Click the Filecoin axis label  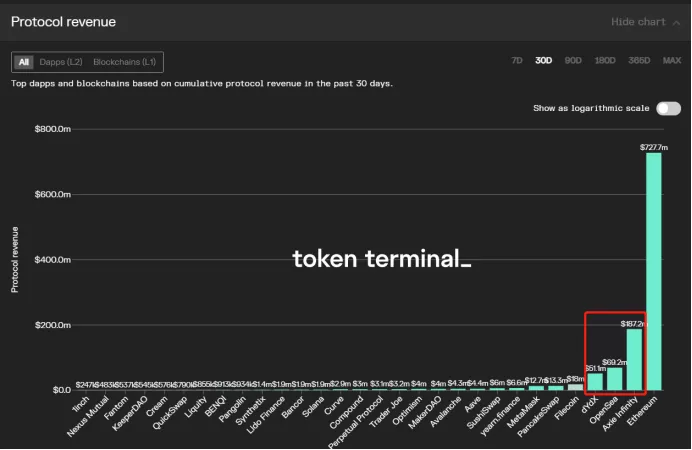[566, 408]
